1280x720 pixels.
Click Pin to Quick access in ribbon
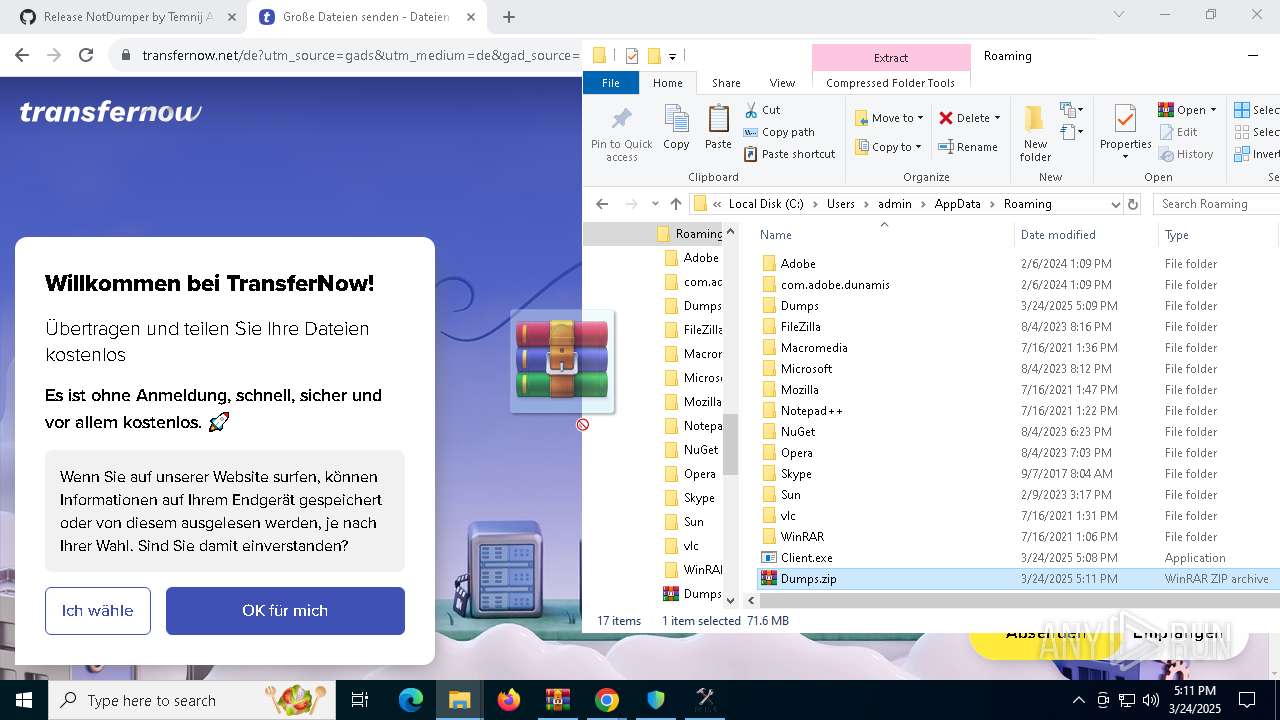coord(621,134)
